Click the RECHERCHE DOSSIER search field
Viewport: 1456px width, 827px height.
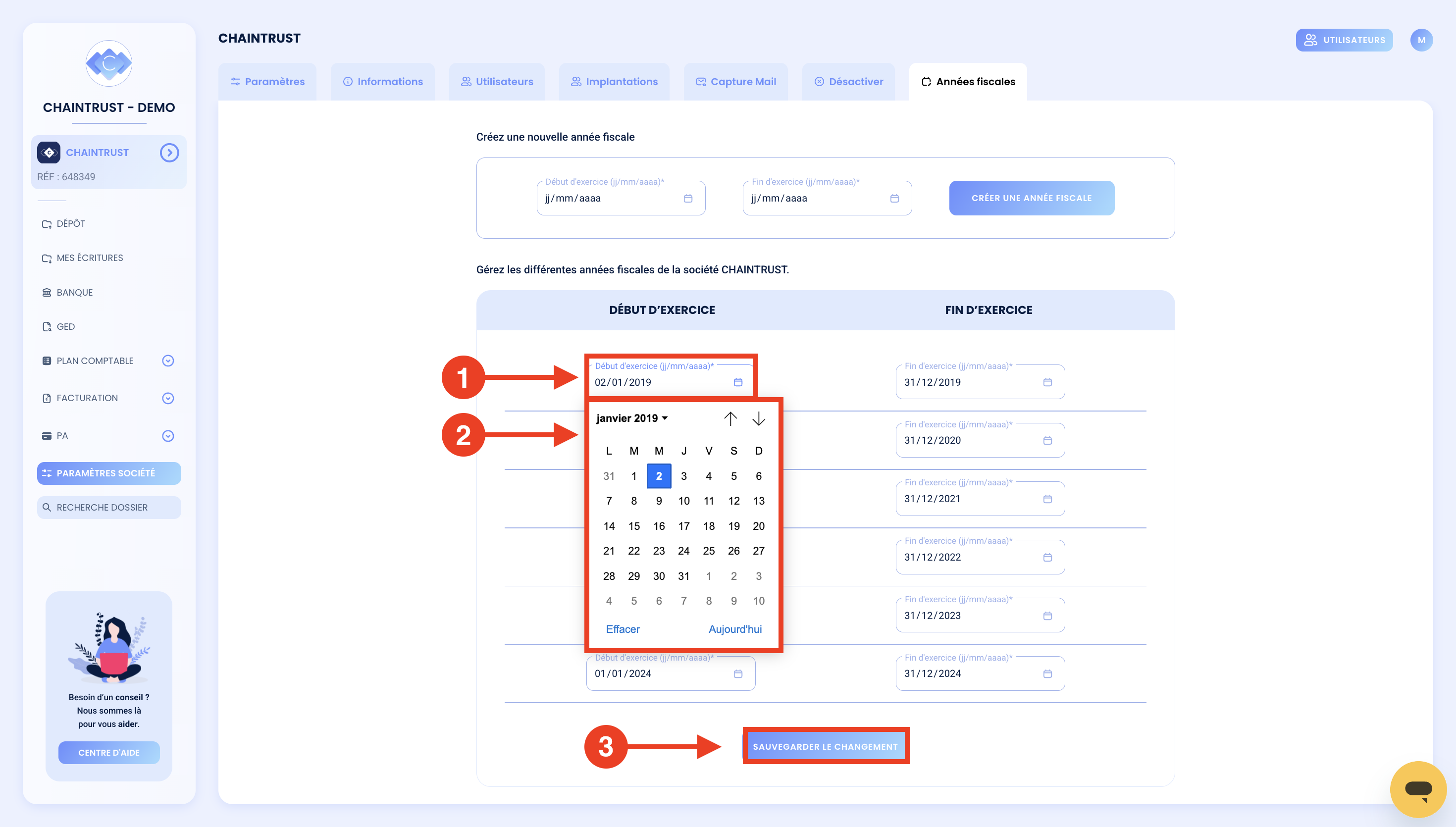tap(109, 507)
